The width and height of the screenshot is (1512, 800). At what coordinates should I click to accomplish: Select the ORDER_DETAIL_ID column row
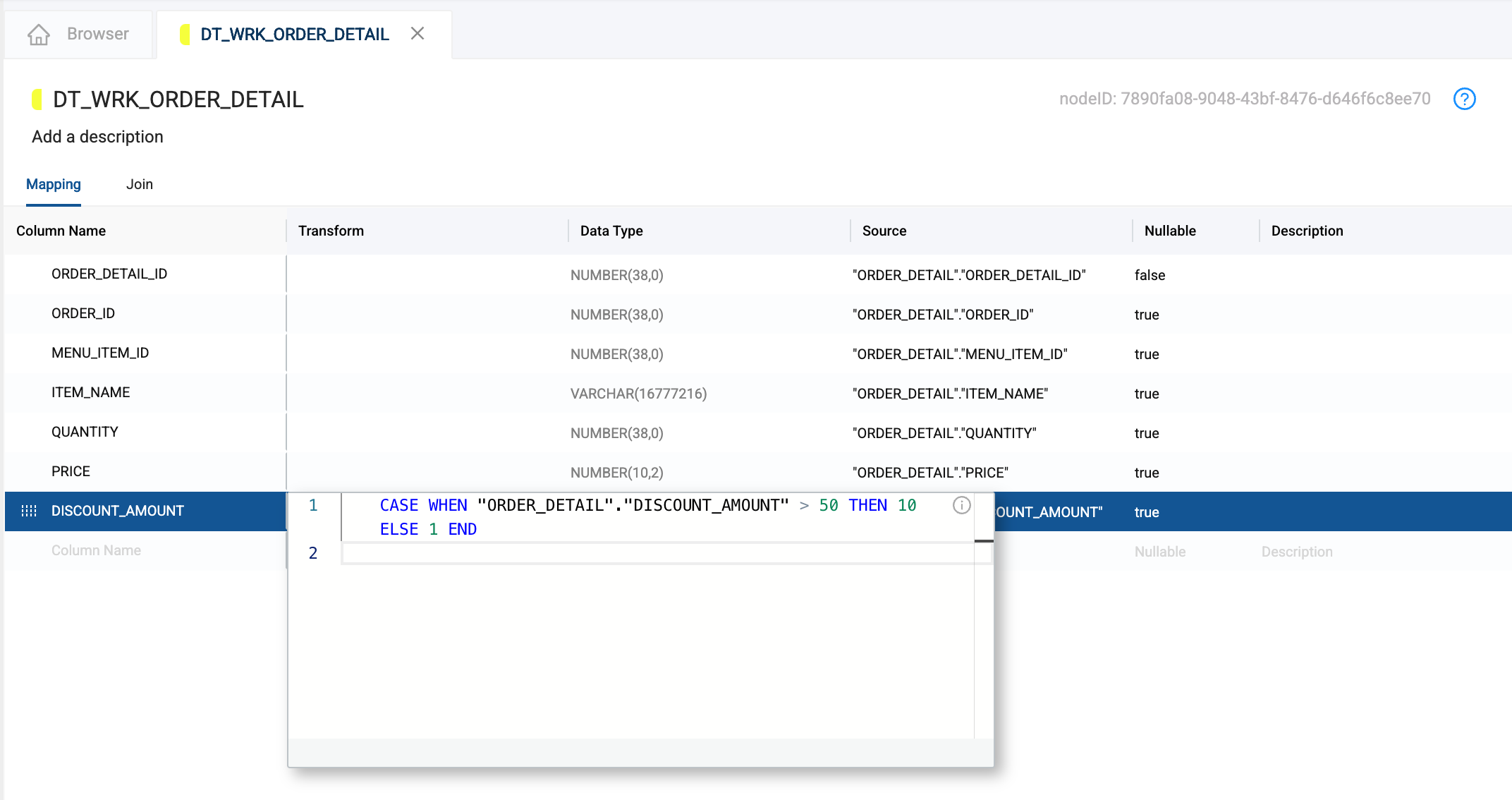pos(109,274)
